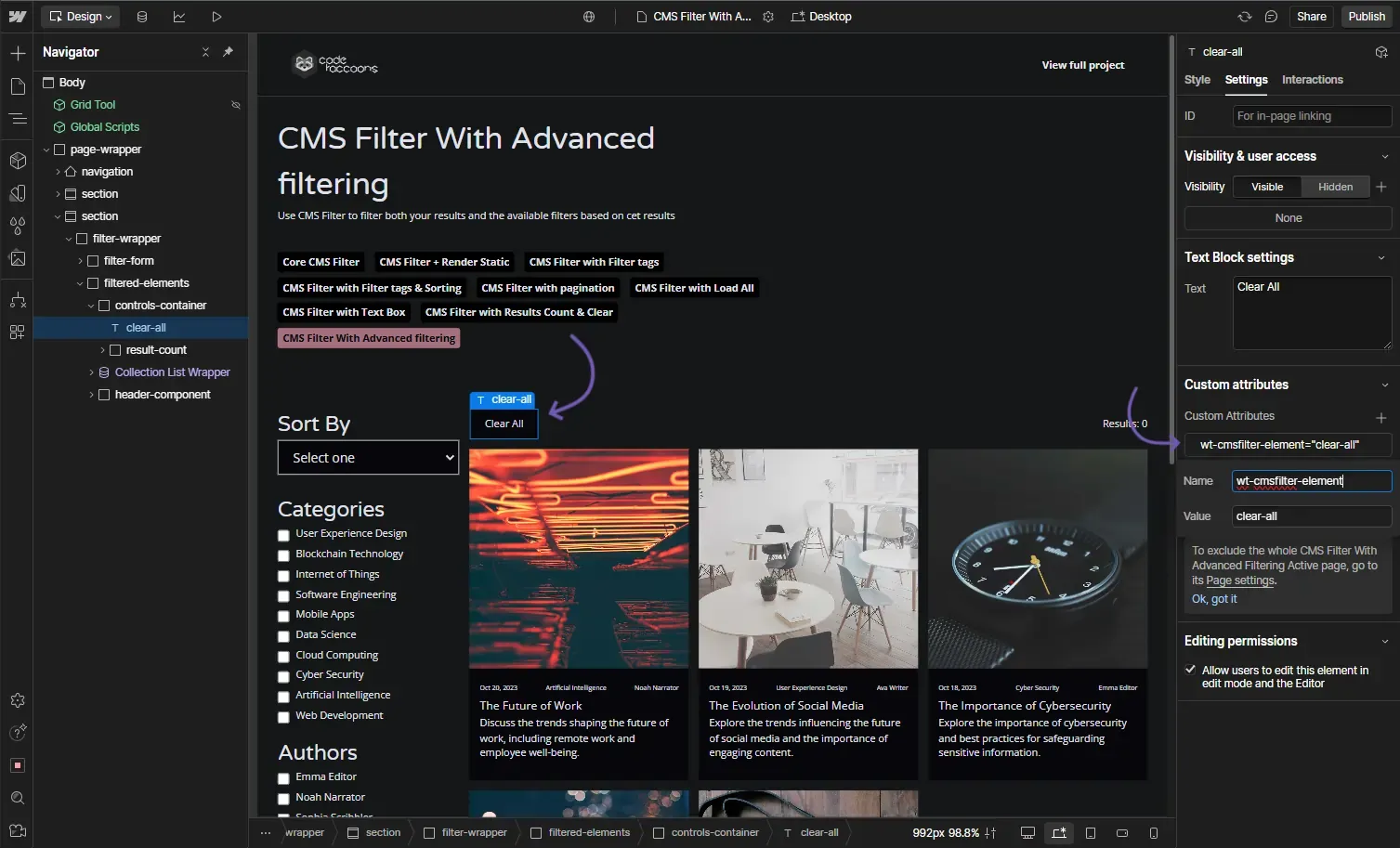Check User Experience Design category
This screenshot has width=1400, height=848.
(283, 535)
